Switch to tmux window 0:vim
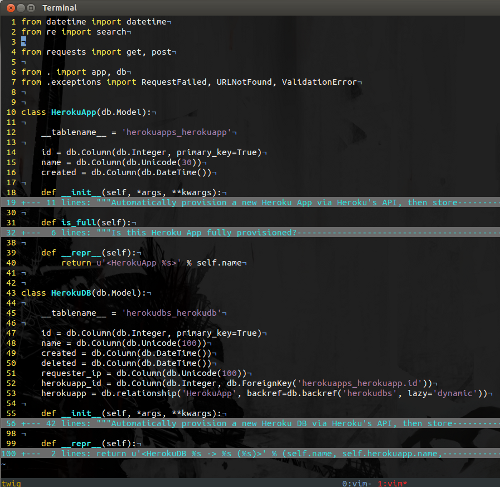500x487 pixels. [x=356, y=483]
